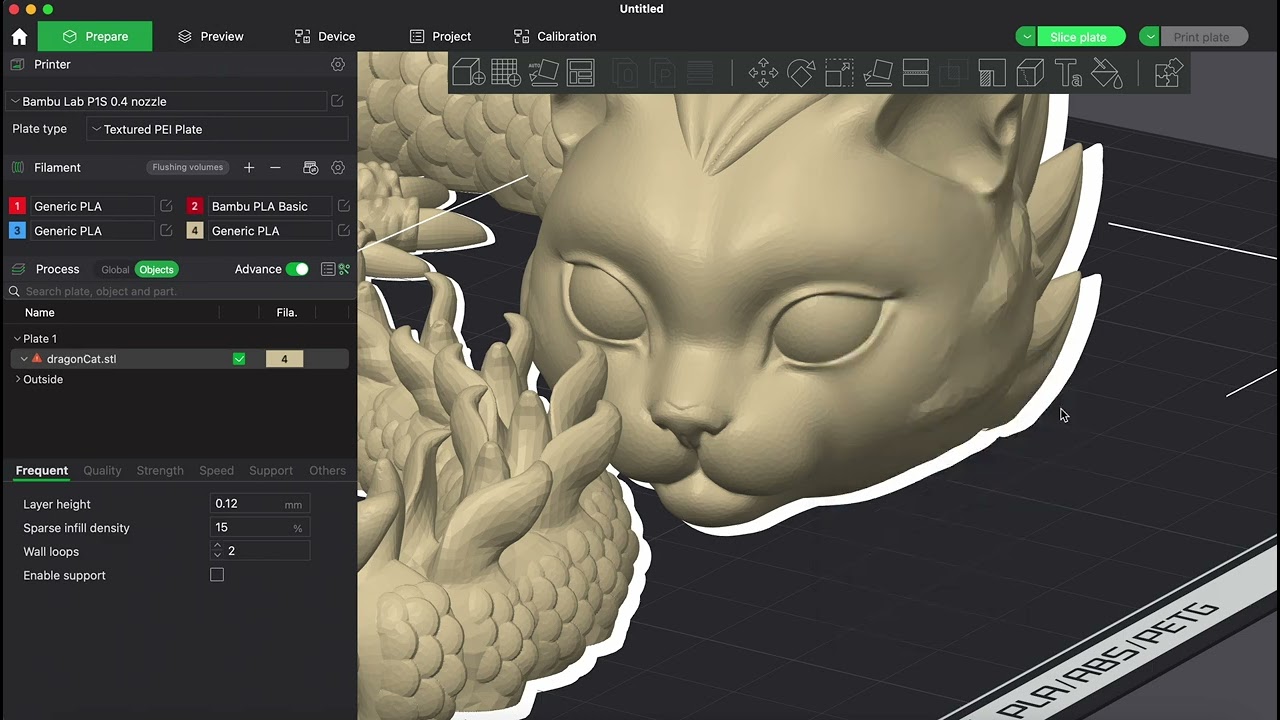Viewport: 1280px width, 720px height.
Task: Switch to the Speed settings tab
Action: [x=216, y=470]
